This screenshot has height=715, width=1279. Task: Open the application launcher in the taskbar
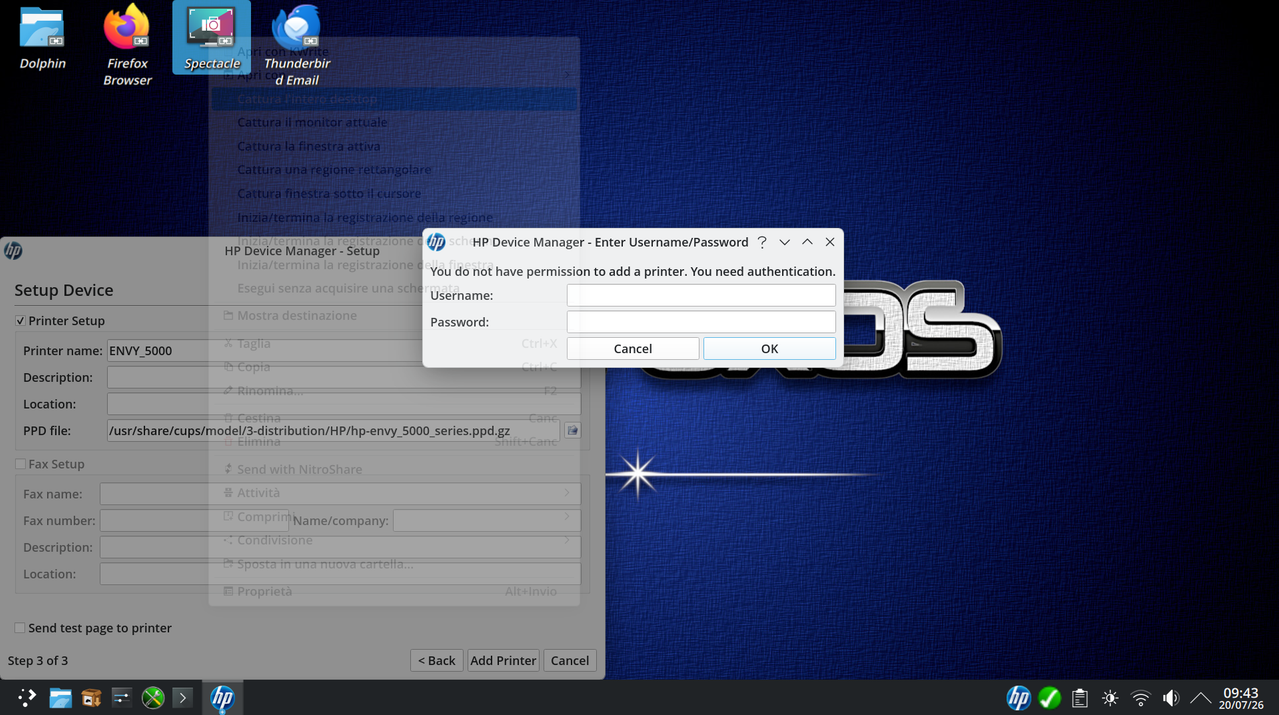tap(27, 698)
